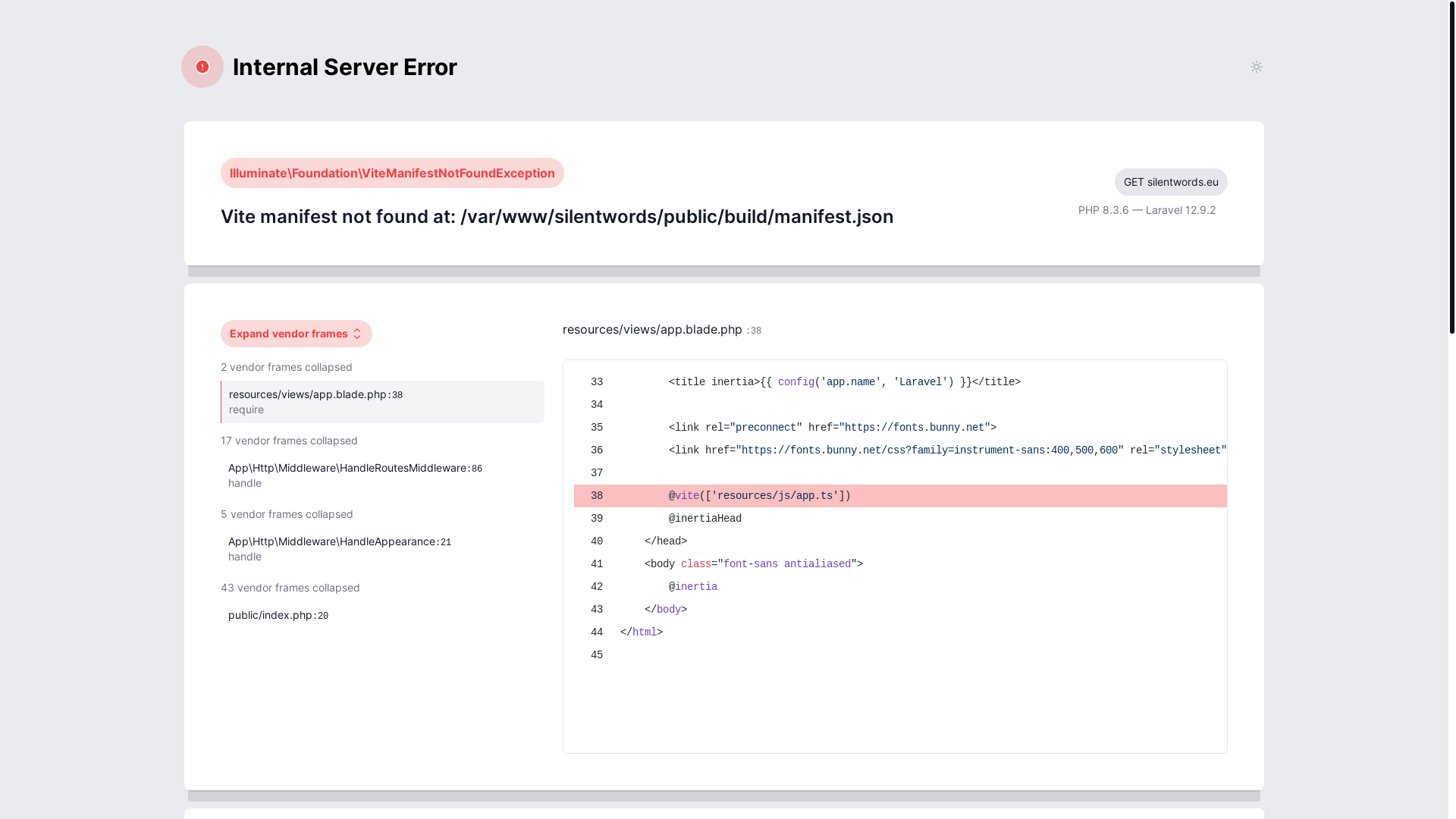This screenshot has height=819, width=1456.
Task: Select the public/index.php:20 frame
Action: point(382,615)
